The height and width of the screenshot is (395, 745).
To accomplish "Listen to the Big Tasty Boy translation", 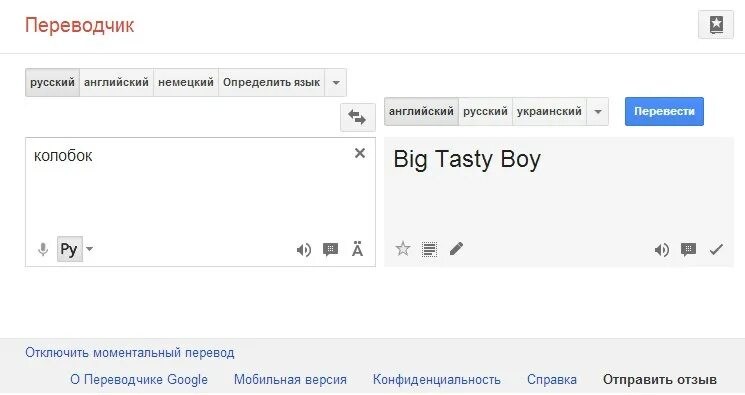I will point(661,250).
